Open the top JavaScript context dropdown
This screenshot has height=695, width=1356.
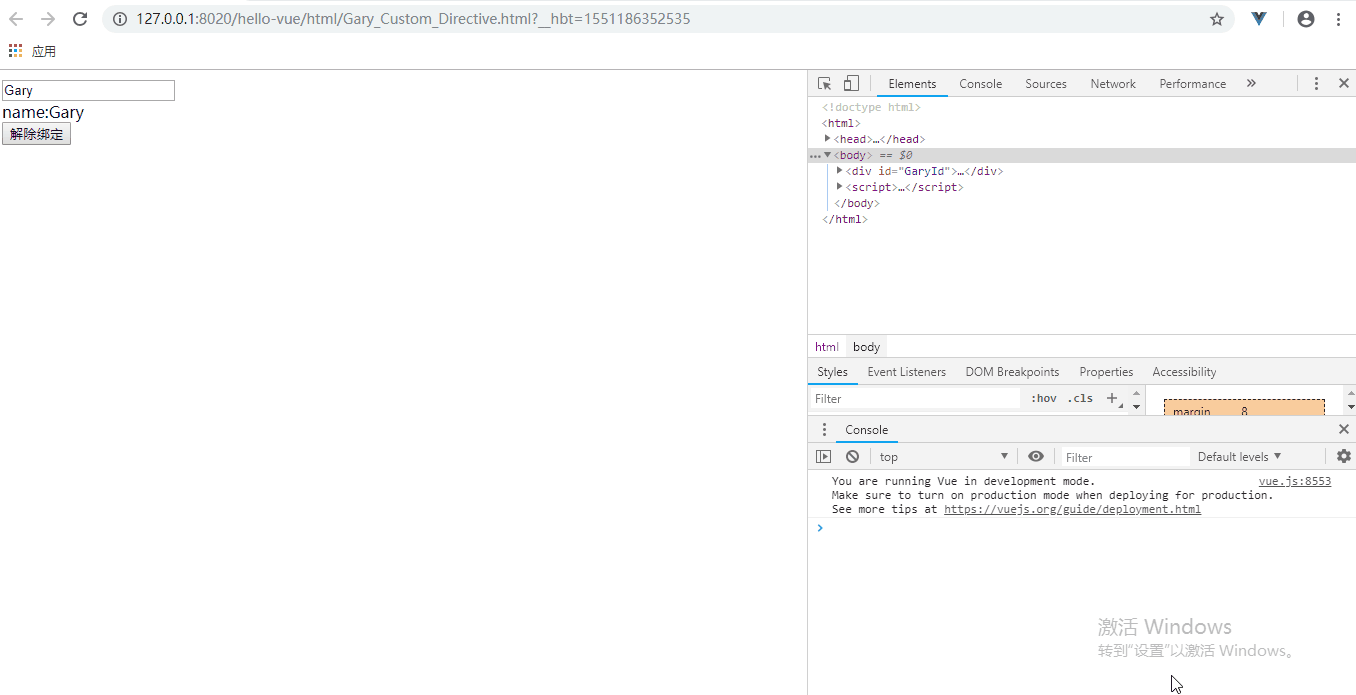click(x=943, y=457)
